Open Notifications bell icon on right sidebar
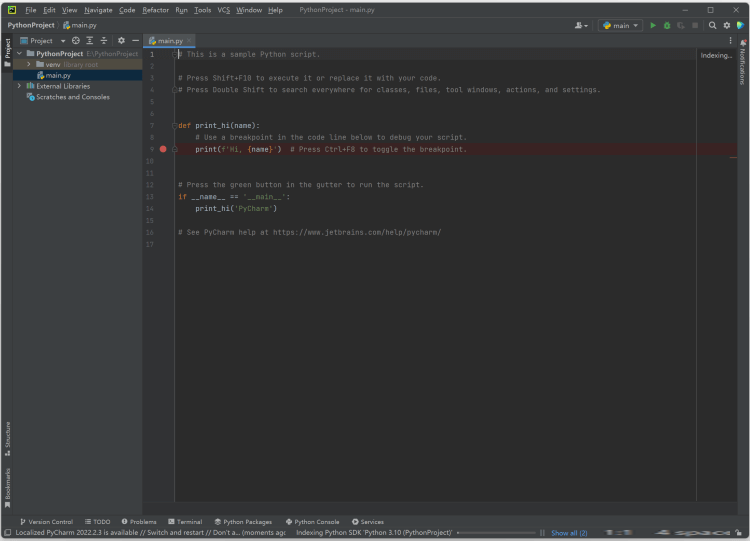 pos(743,43)
